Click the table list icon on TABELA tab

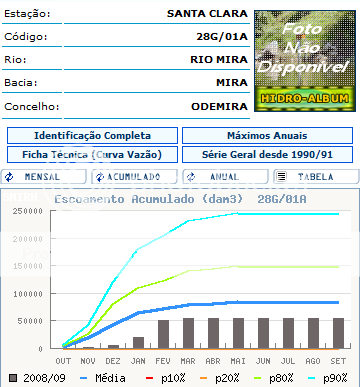click(x=282, y=176)
